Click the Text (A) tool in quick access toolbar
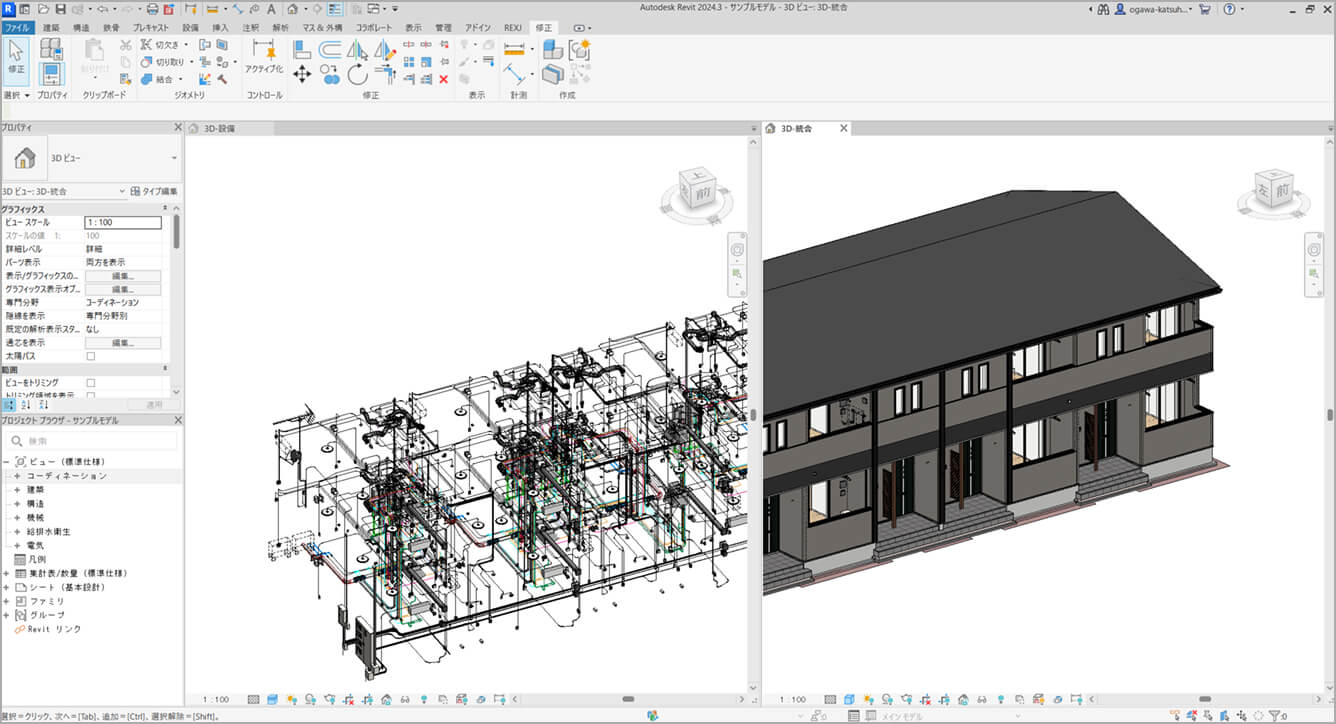Viewport: 1336px width, 724px height. (x=270, y=8)
